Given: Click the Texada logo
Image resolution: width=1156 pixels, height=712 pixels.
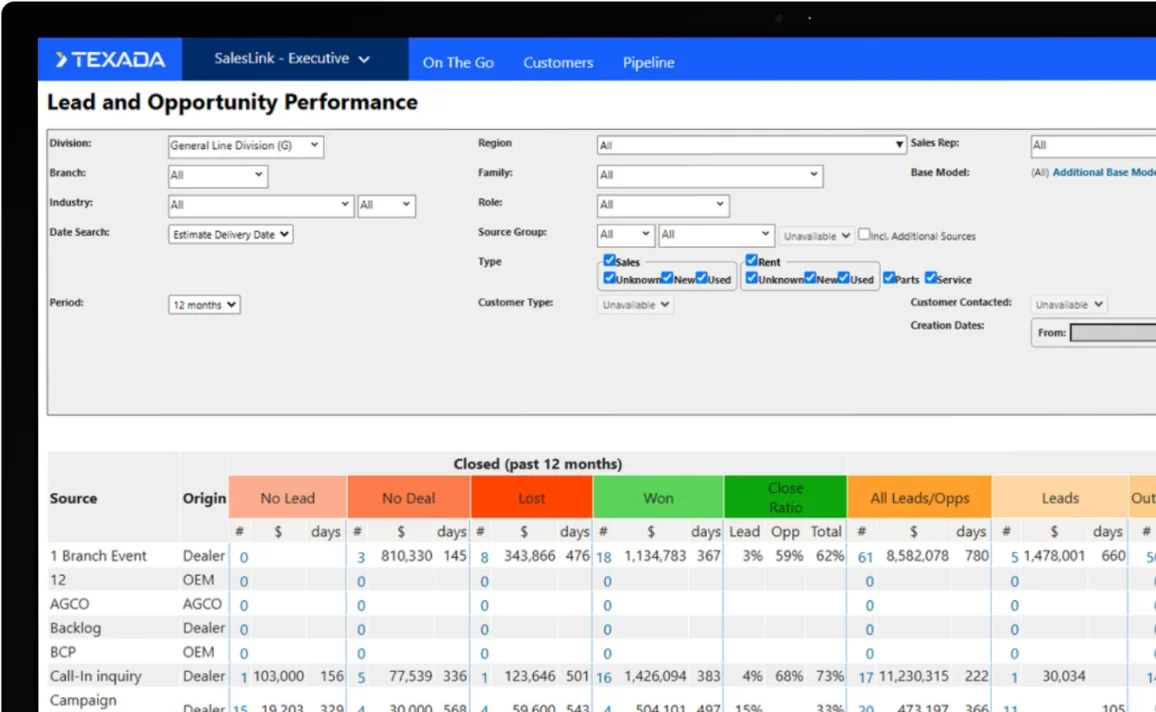Looking at the screenshot, I should click(110, 60).
